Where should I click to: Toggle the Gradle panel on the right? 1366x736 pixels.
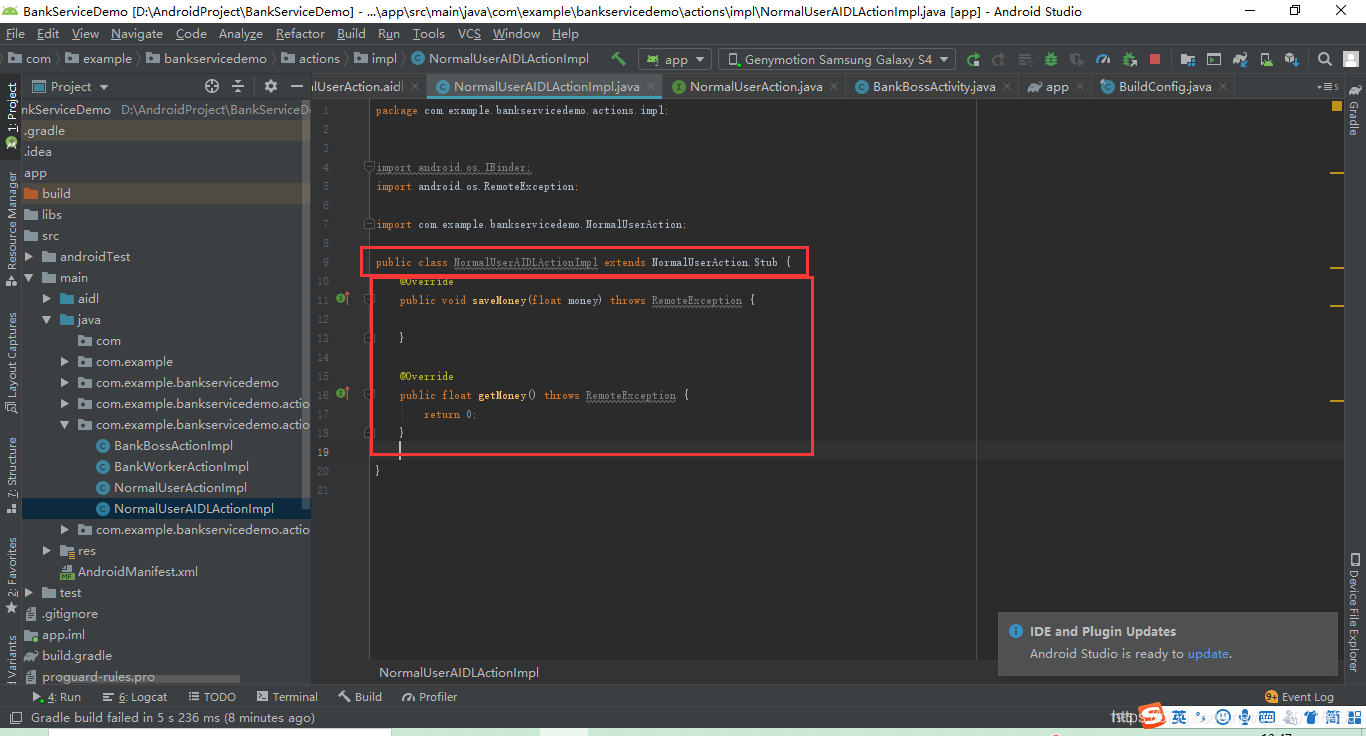click(1353, 110)
